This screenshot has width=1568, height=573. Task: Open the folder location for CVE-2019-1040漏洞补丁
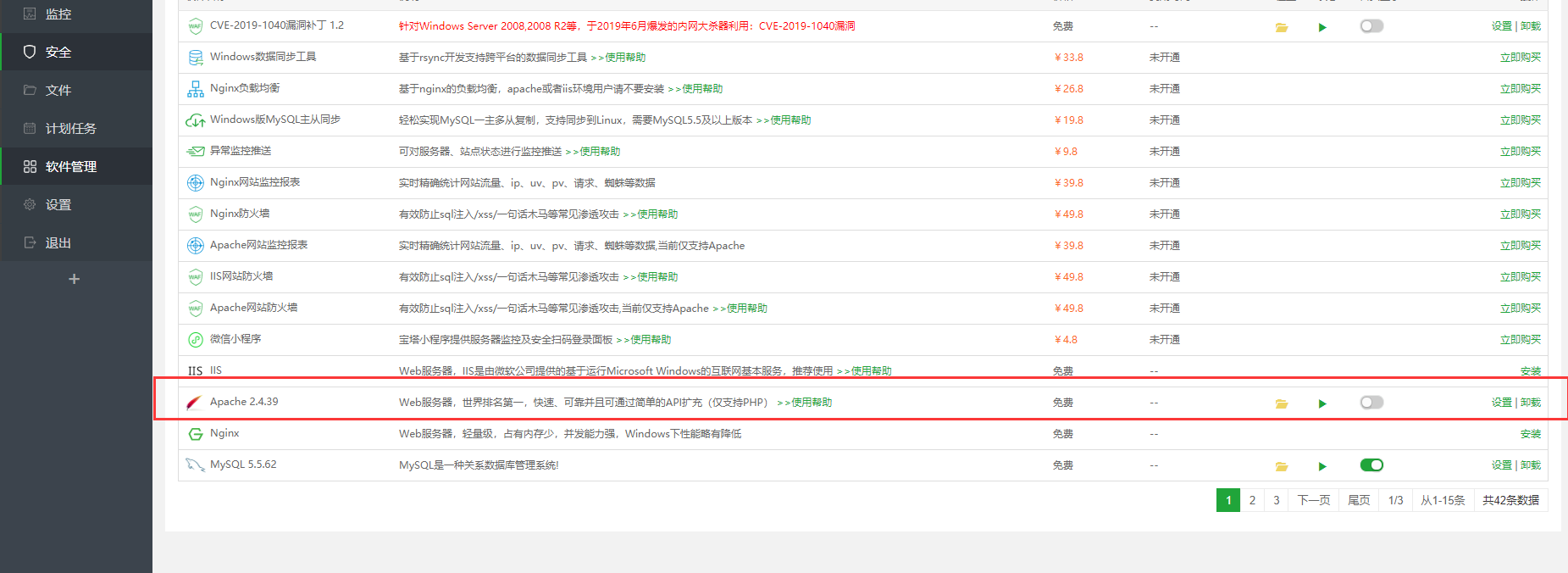[1282, 27]
